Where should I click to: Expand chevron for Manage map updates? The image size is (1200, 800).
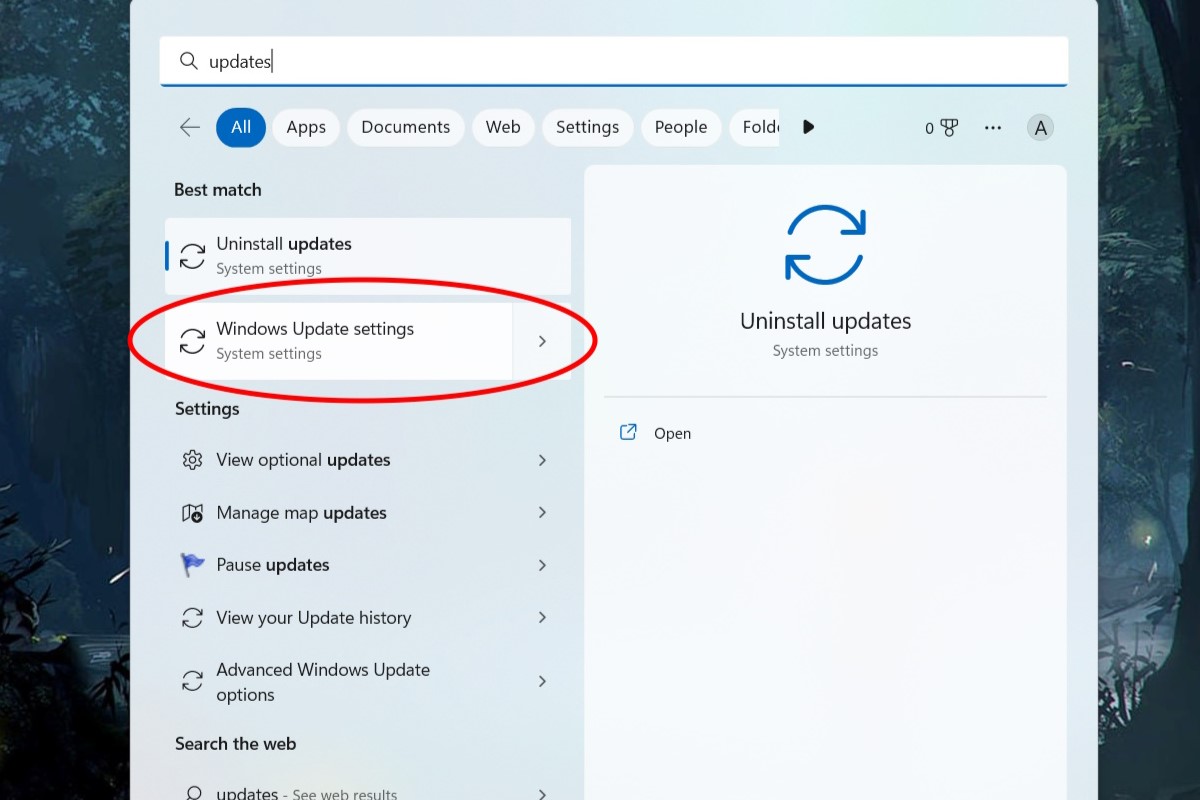click(542, 512)
